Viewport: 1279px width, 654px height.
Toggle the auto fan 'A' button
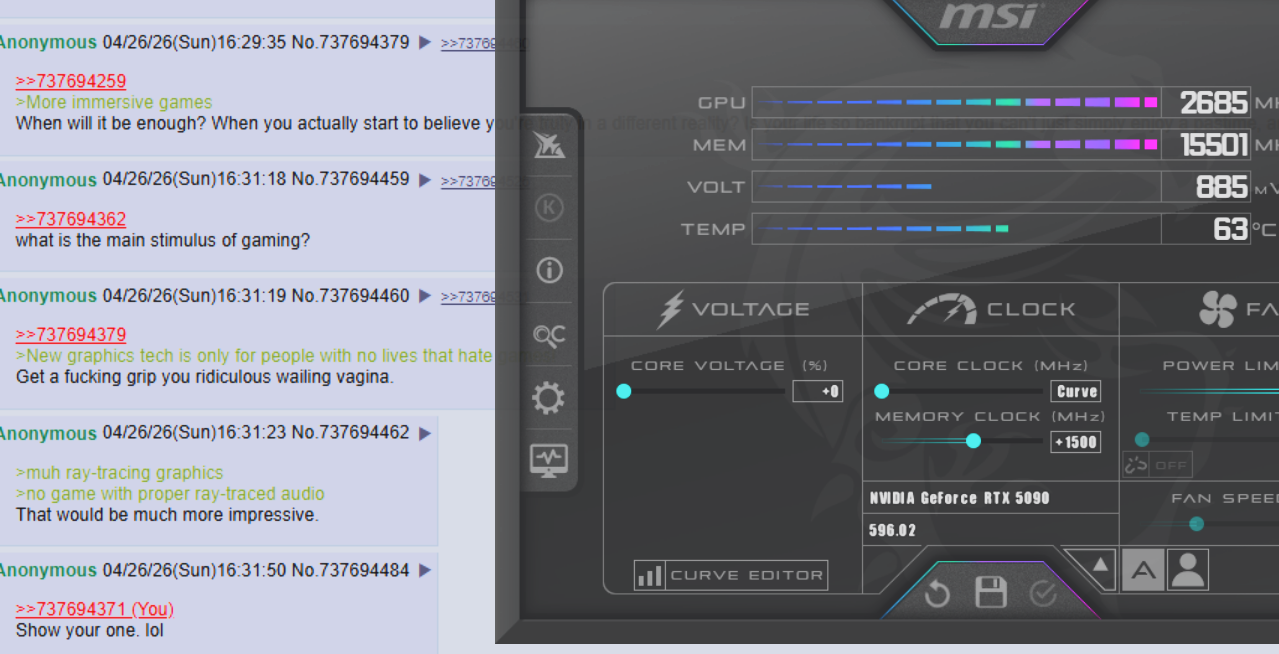[x=1144, y=570]
